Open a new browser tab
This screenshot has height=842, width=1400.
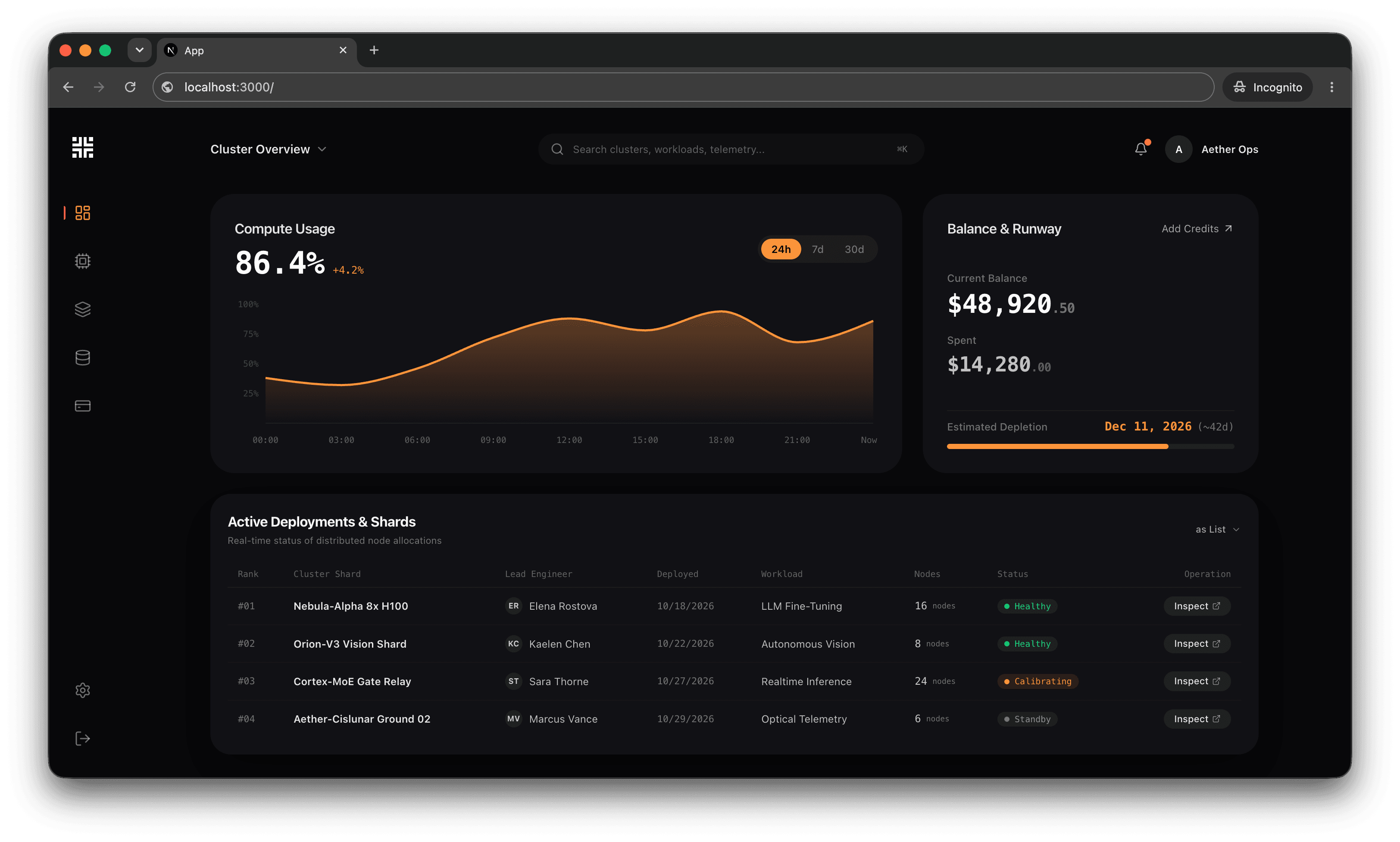(373, 50)
